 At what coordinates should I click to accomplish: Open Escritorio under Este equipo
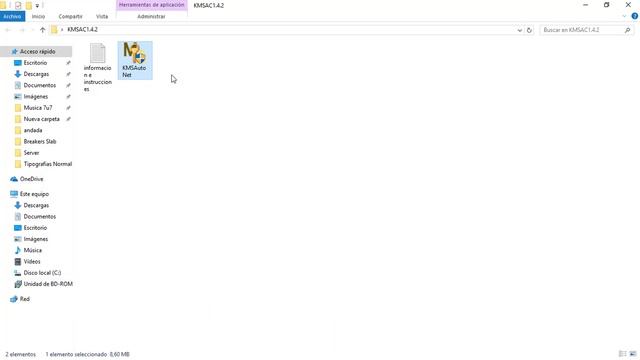click(x=35, y=228)
